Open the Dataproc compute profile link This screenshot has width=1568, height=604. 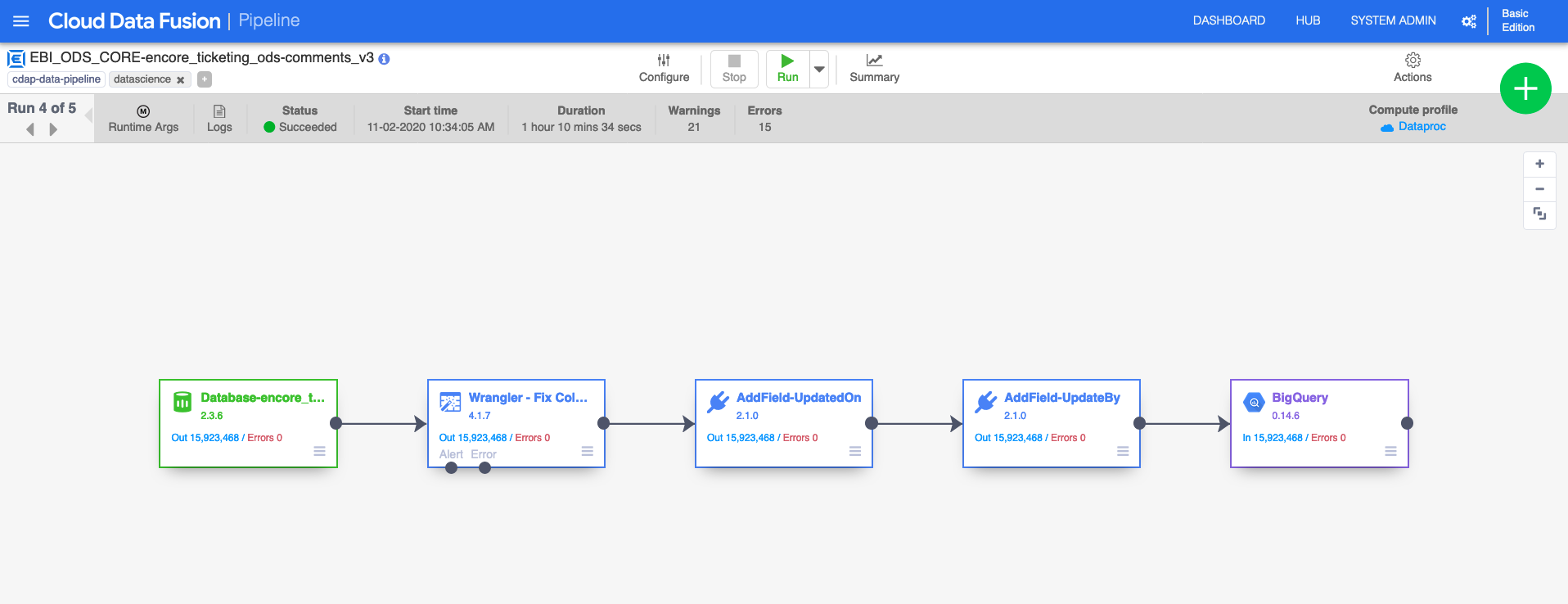click(1413, 127)
